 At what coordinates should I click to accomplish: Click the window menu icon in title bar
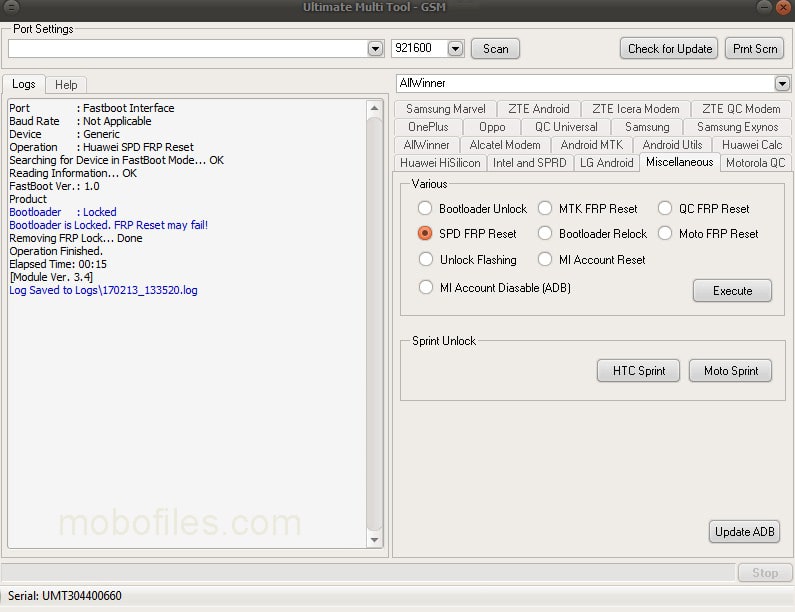click(11, 7)
